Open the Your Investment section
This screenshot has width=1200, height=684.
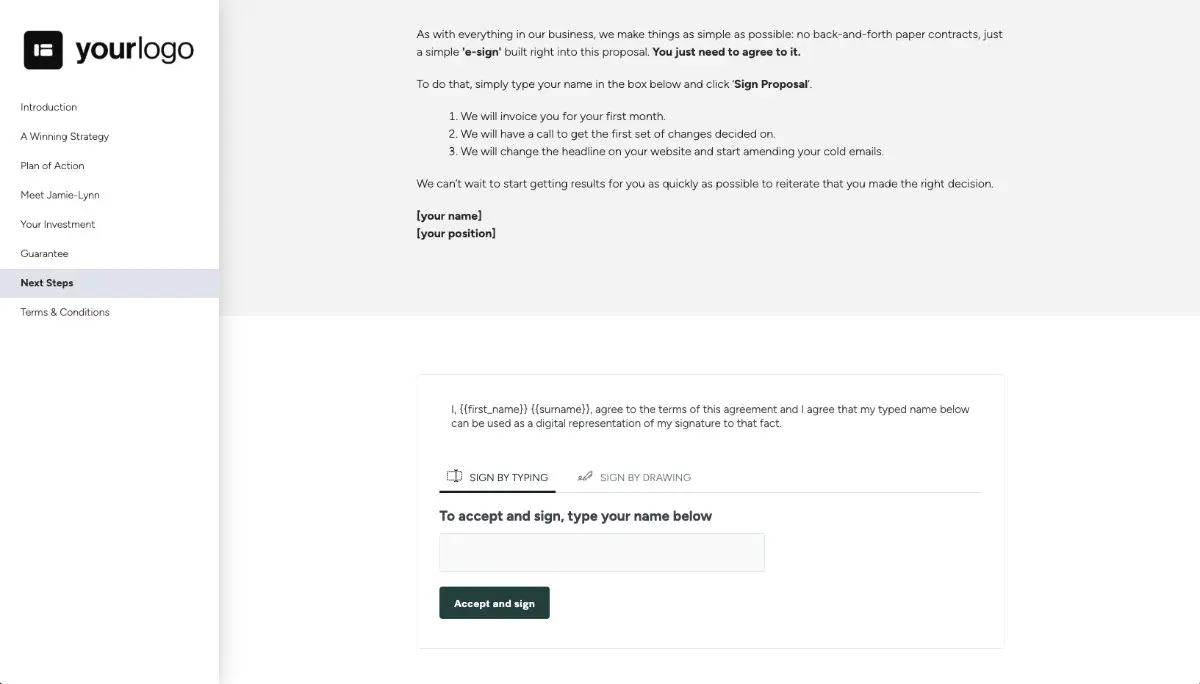click(55, 224)
